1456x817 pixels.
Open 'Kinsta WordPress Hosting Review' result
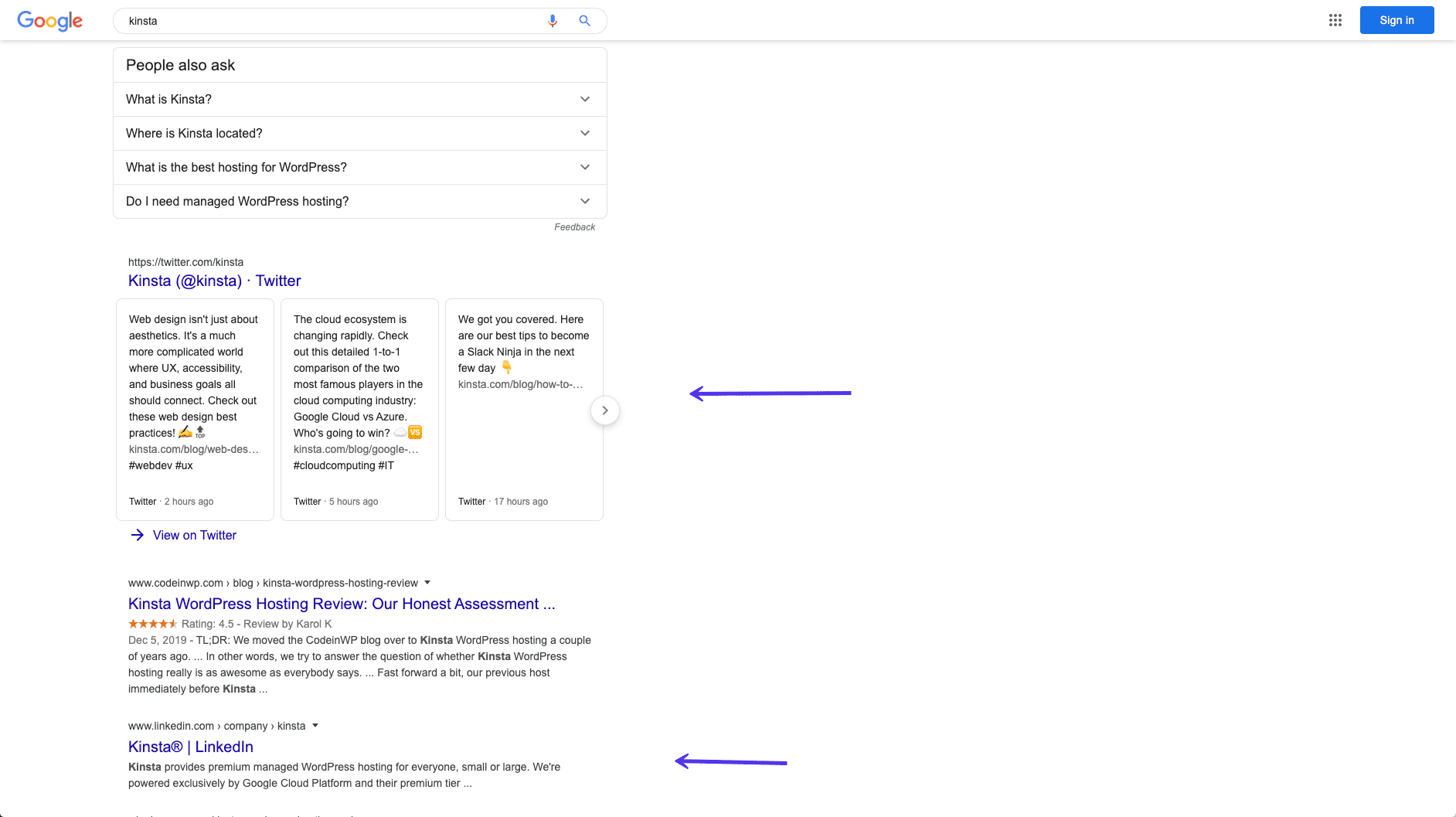tap(342, 604)
